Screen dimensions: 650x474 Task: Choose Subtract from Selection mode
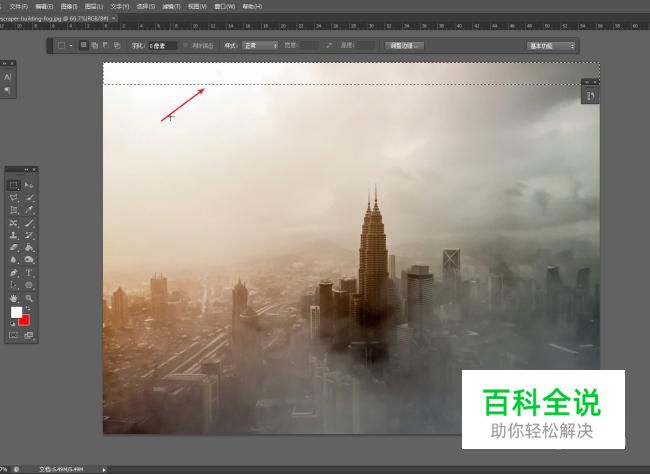click(x=106, y=45)
